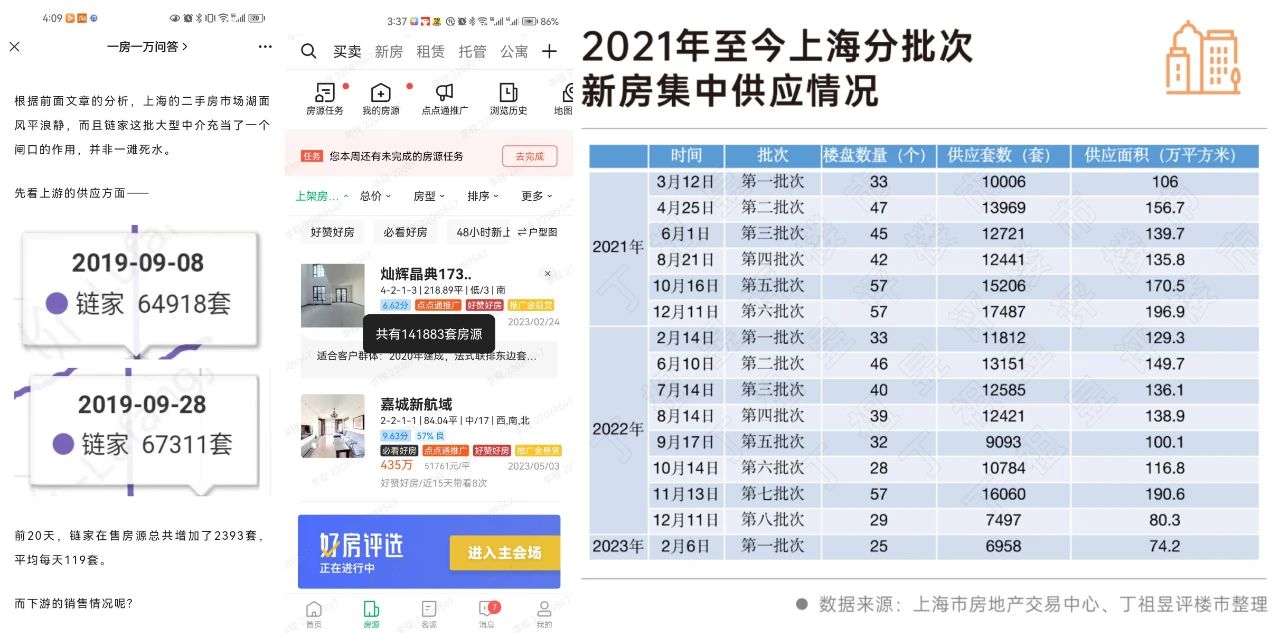
Task: Open 消息 messages with notification badge
Action: (487, 613)
